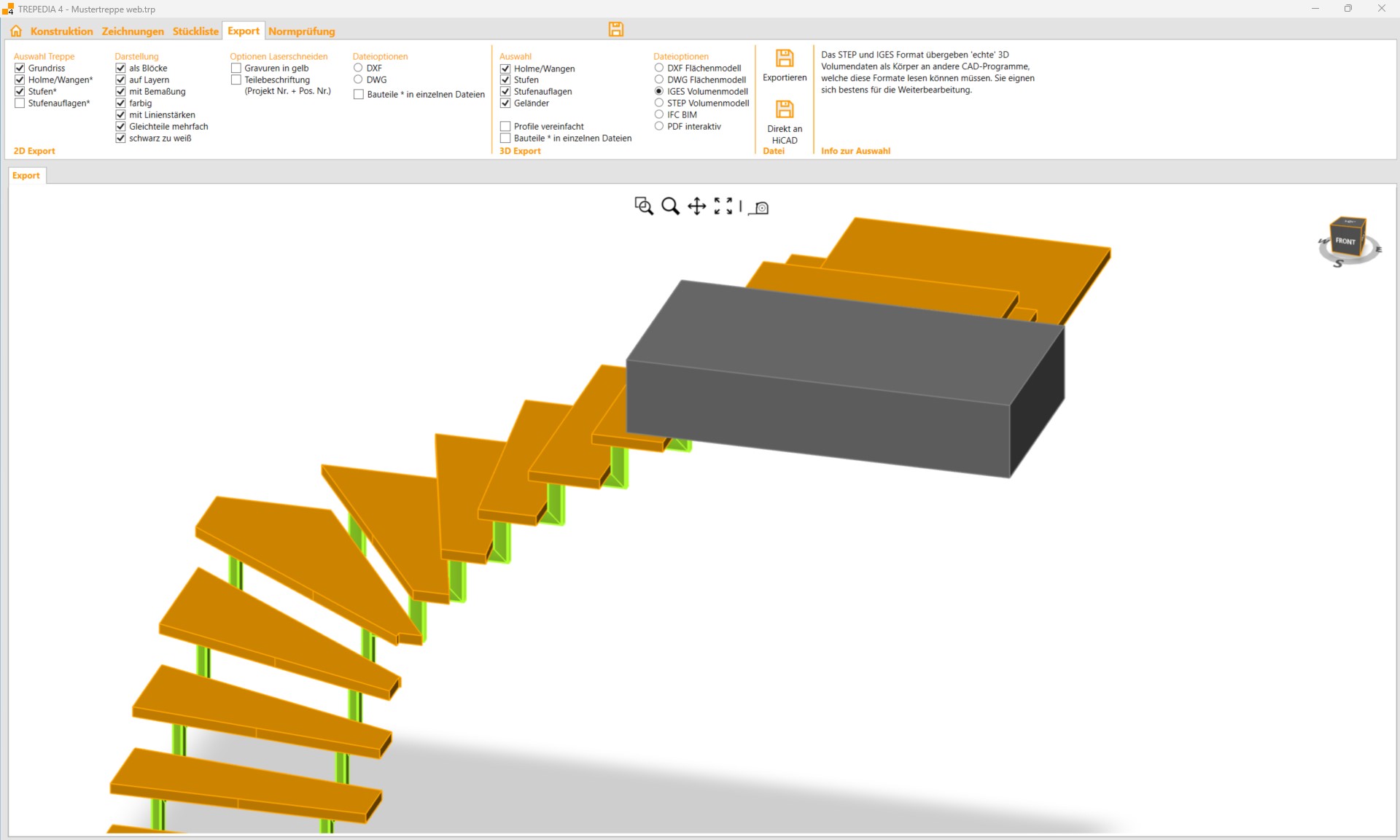Click the fit-to-view arrows icon
The image size is (1400, 840).
pos(723,206)
